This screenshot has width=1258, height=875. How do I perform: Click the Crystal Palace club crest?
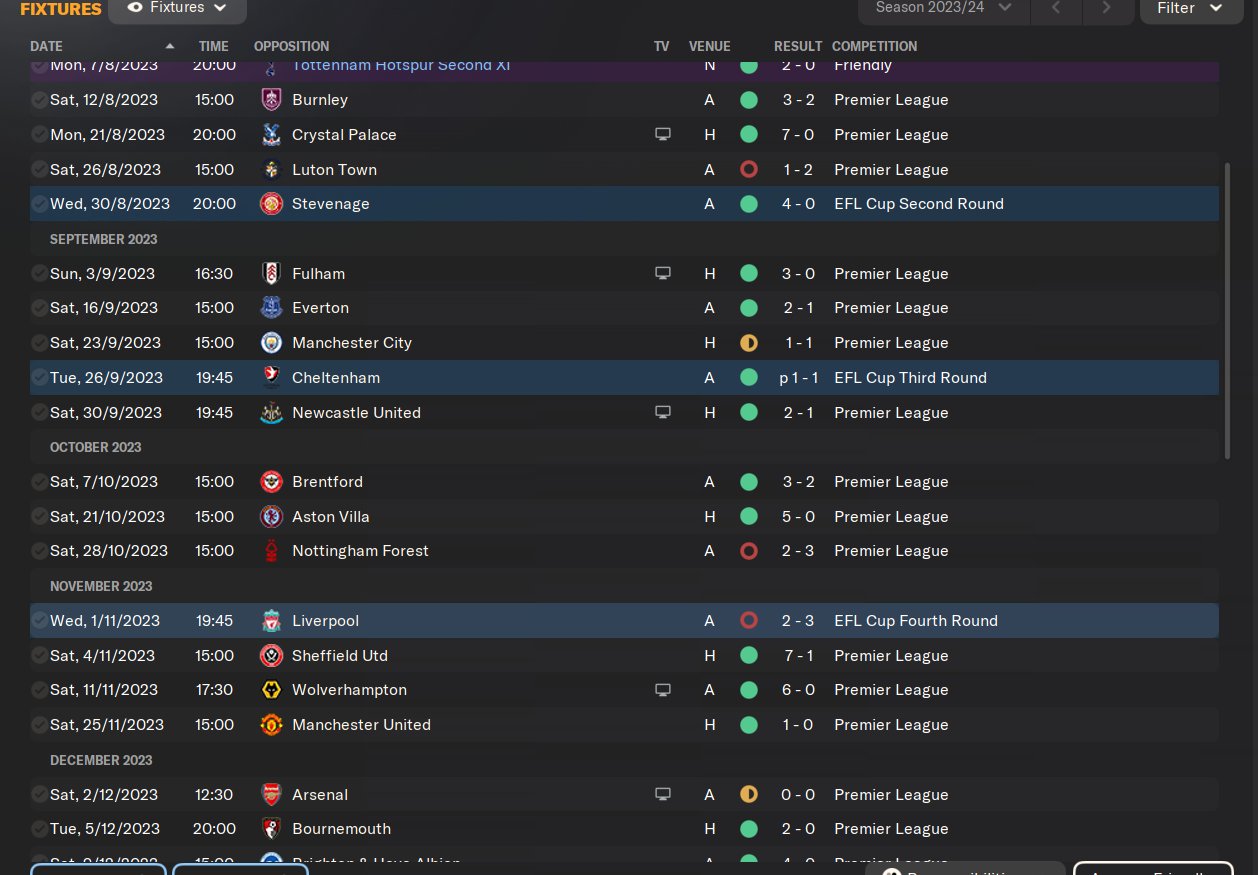pos(271,135)
